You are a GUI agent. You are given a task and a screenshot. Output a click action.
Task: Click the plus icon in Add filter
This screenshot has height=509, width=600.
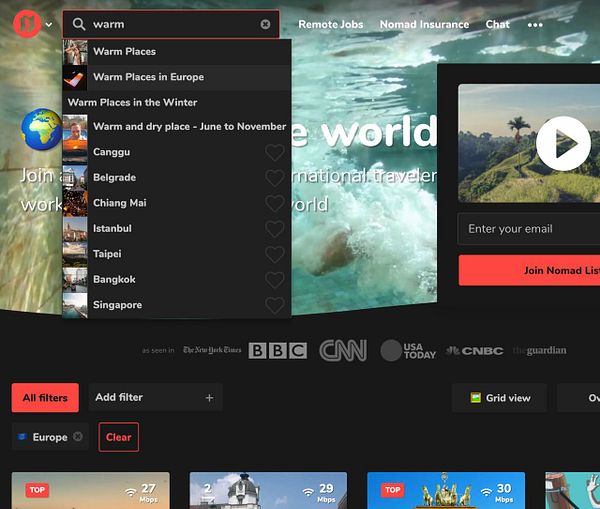click(x=209, y=398)
